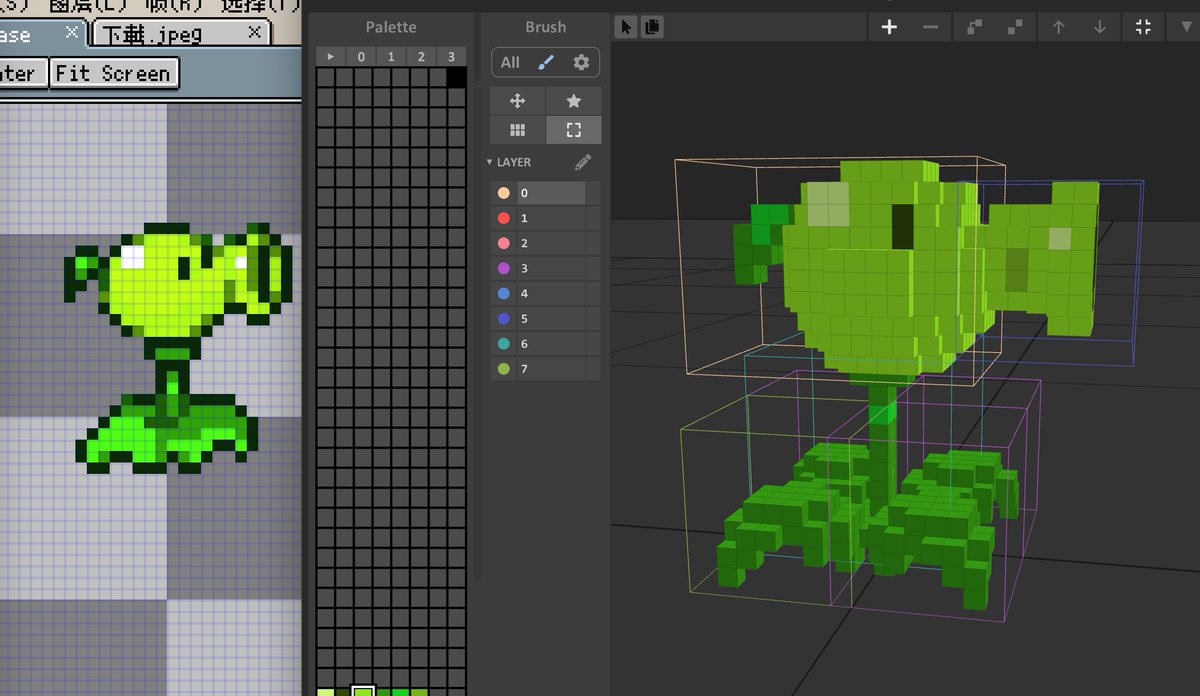Select the pointer tool in world toolbar
Viewport: 1200px width, 696px height.
point(626,27)
